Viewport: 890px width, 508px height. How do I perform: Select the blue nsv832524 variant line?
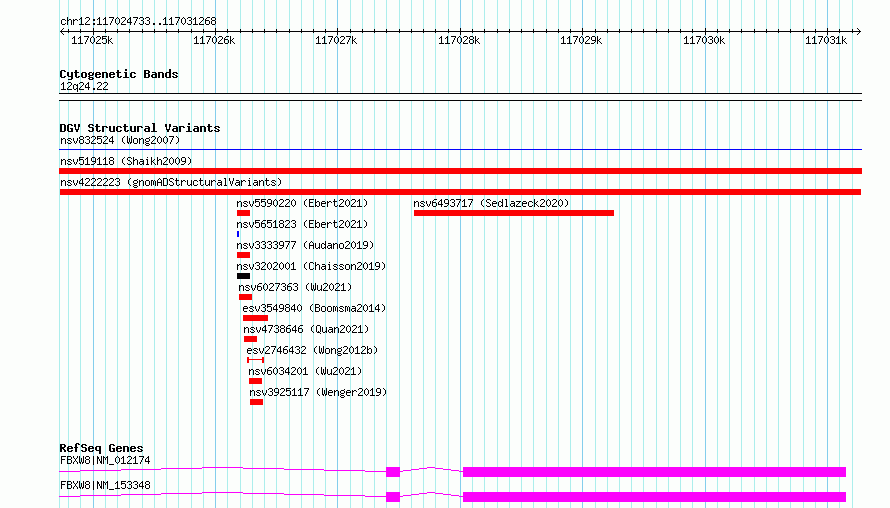(x=460, y=150)
